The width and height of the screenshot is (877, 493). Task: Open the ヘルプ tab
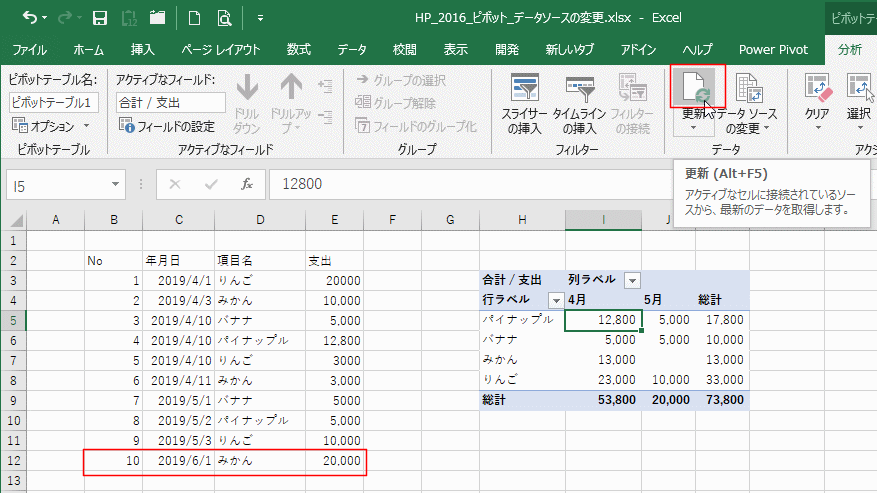click(697, 50)
